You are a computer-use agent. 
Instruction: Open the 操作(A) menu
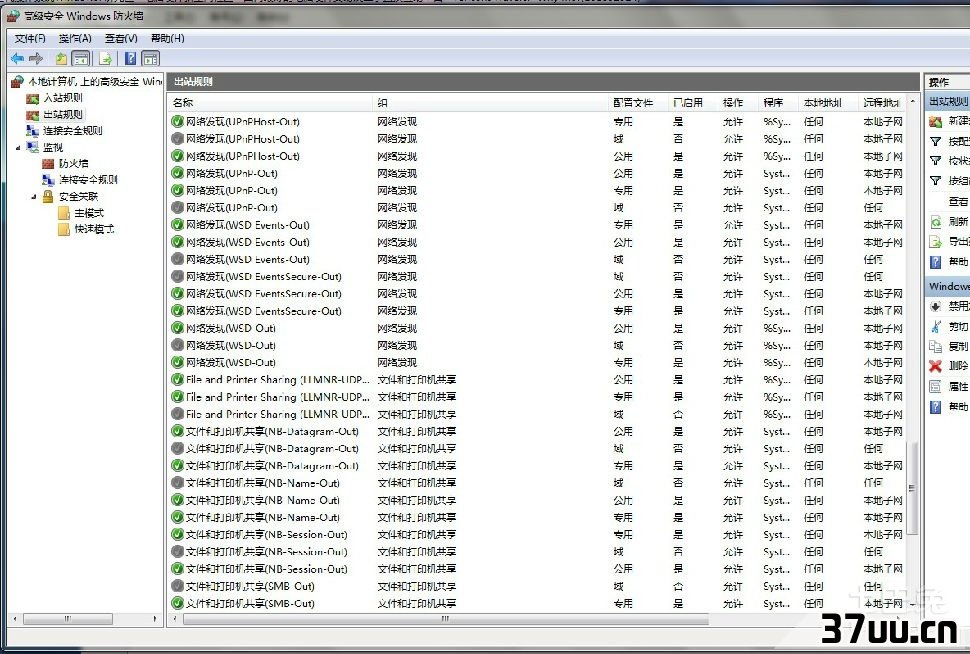coord(75,38)
